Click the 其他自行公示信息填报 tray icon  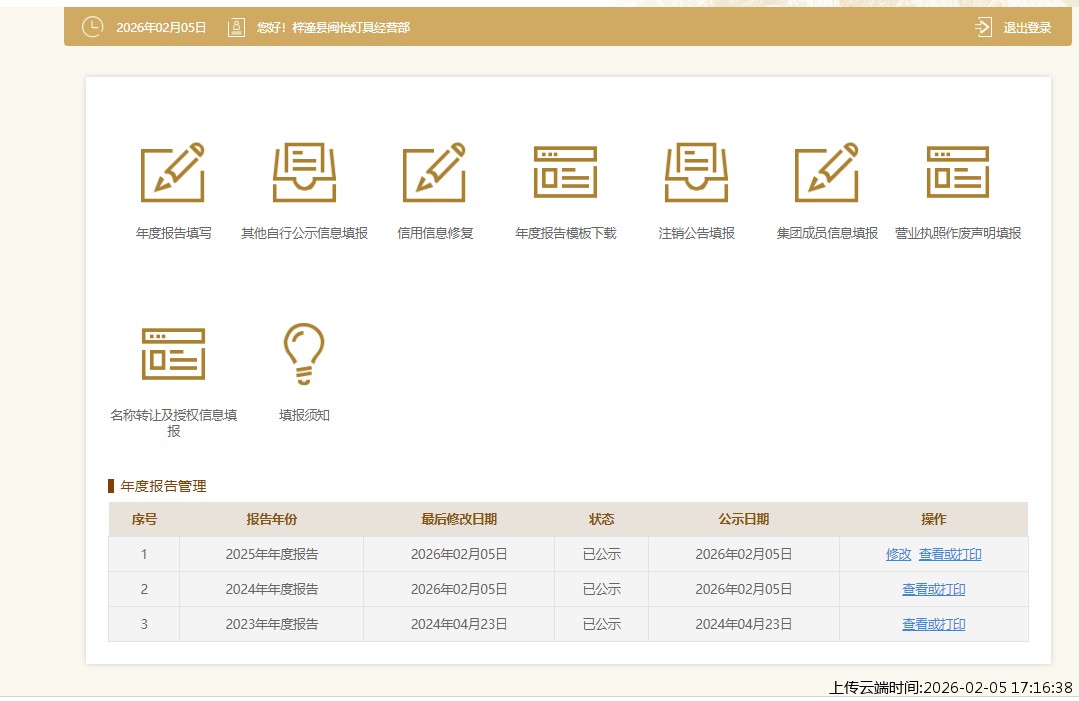304,172
